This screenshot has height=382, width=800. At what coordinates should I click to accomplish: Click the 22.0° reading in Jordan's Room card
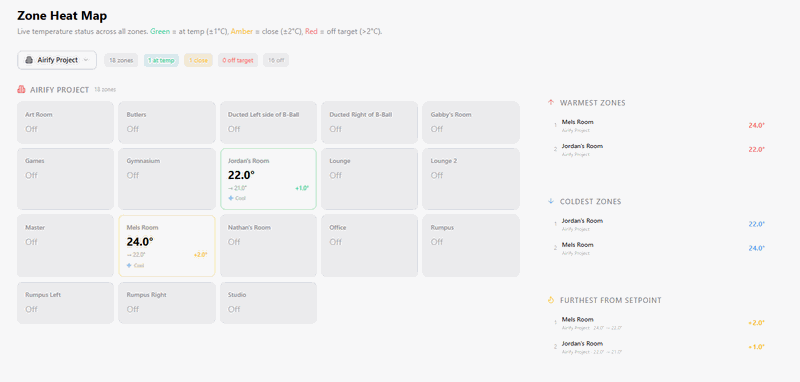coord(241,175)
